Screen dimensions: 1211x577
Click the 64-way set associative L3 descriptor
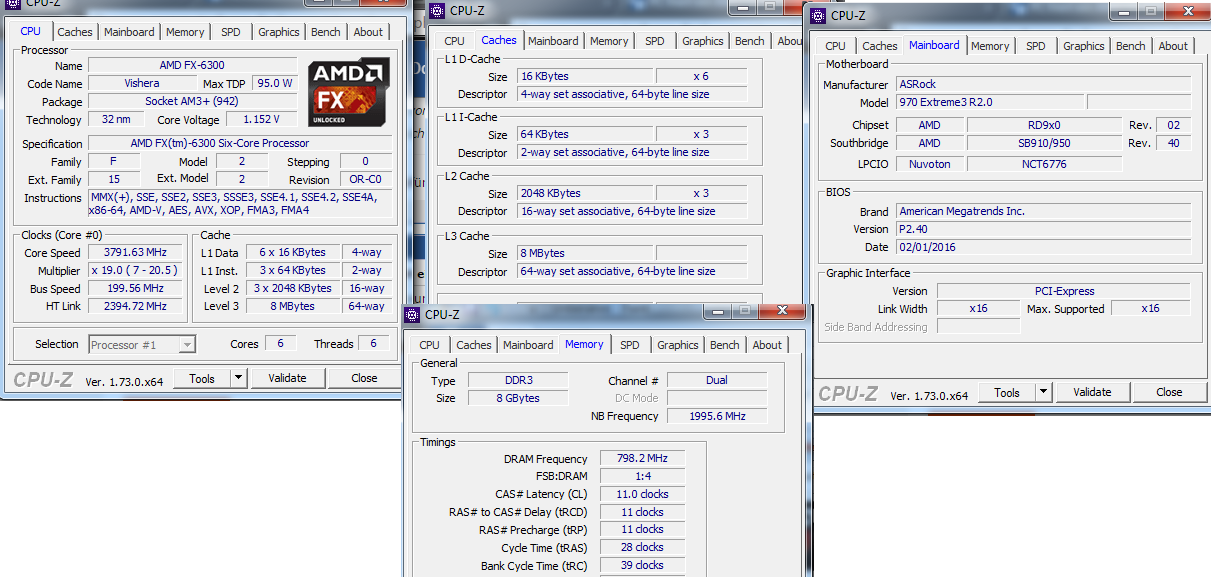pos(632,271)
